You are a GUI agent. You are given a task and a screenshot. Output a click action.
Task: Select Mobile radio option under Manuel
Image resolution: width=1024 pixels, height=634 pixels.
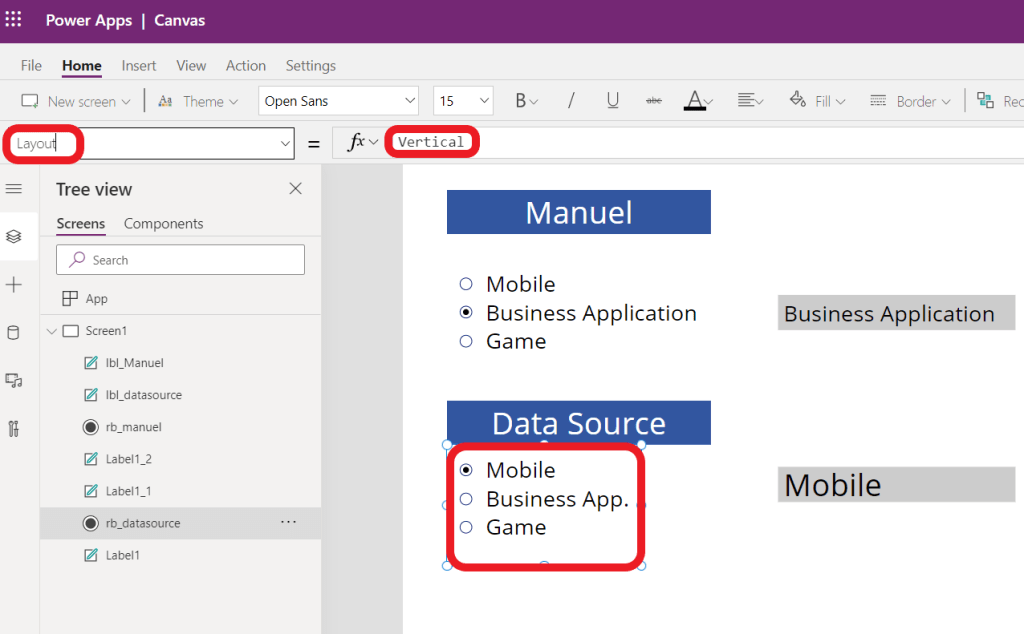(x=466, y=284)
